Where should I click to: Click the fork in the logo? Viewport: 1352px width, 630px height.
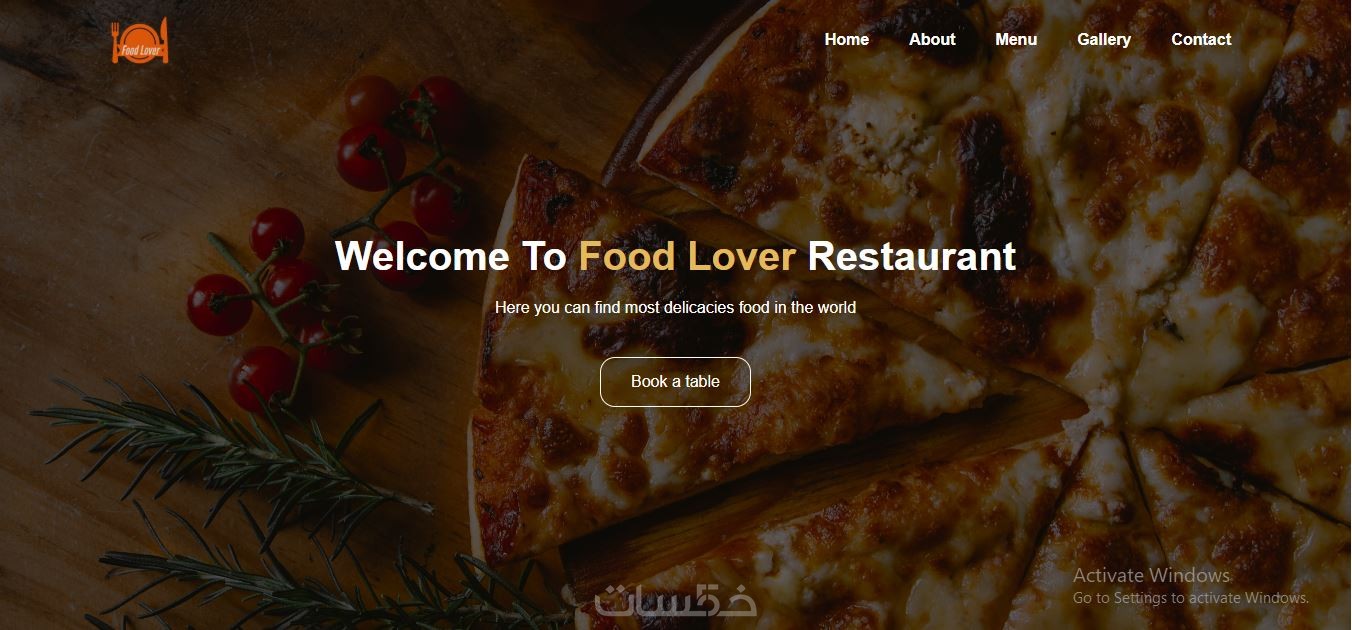pyautogui.click(x=117, y=43)
